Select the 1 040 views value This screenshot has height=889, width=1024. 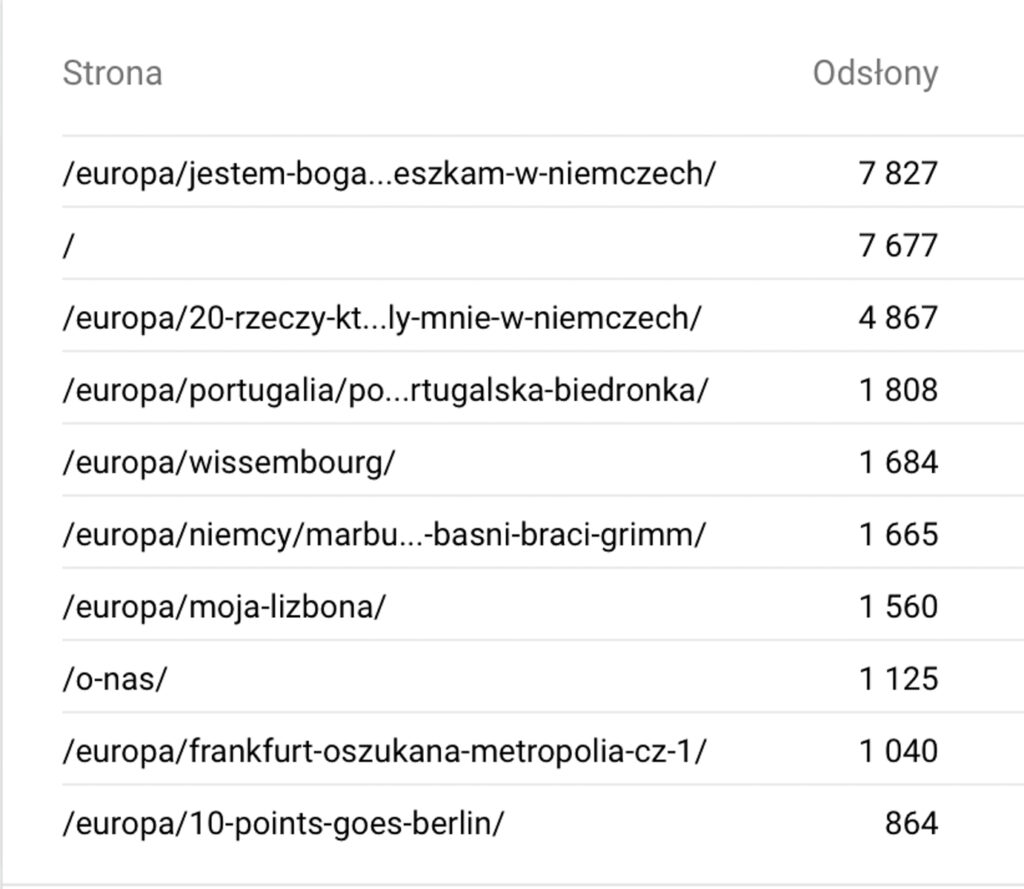pyautogui.click(x=899, y=751)
